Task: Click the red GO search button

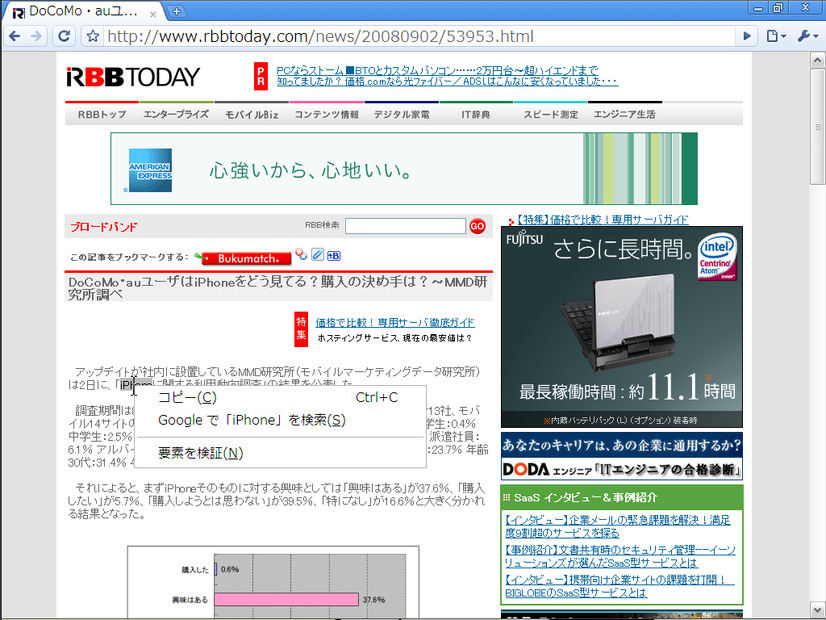Action: coord(477,226)
